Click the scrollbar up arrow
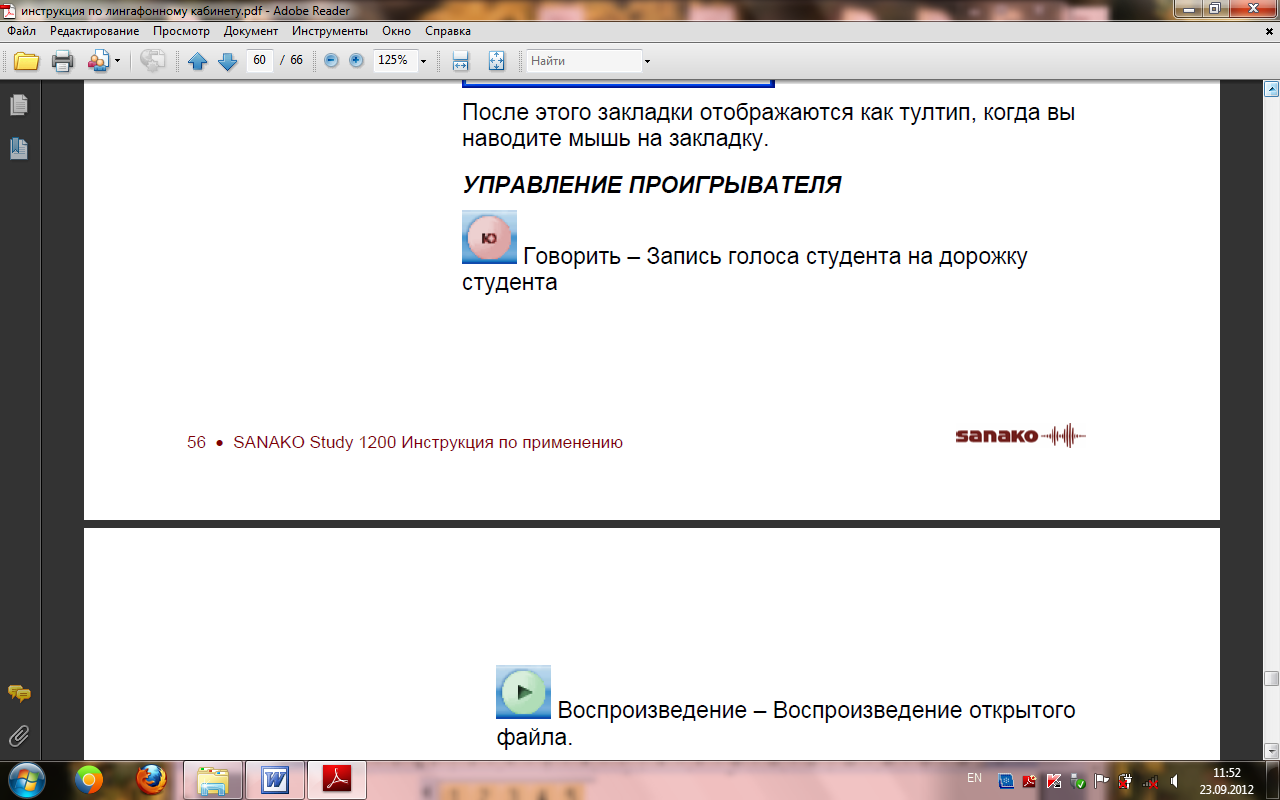This screenshot has width=1280, height=800. [x=1271, y=89]
